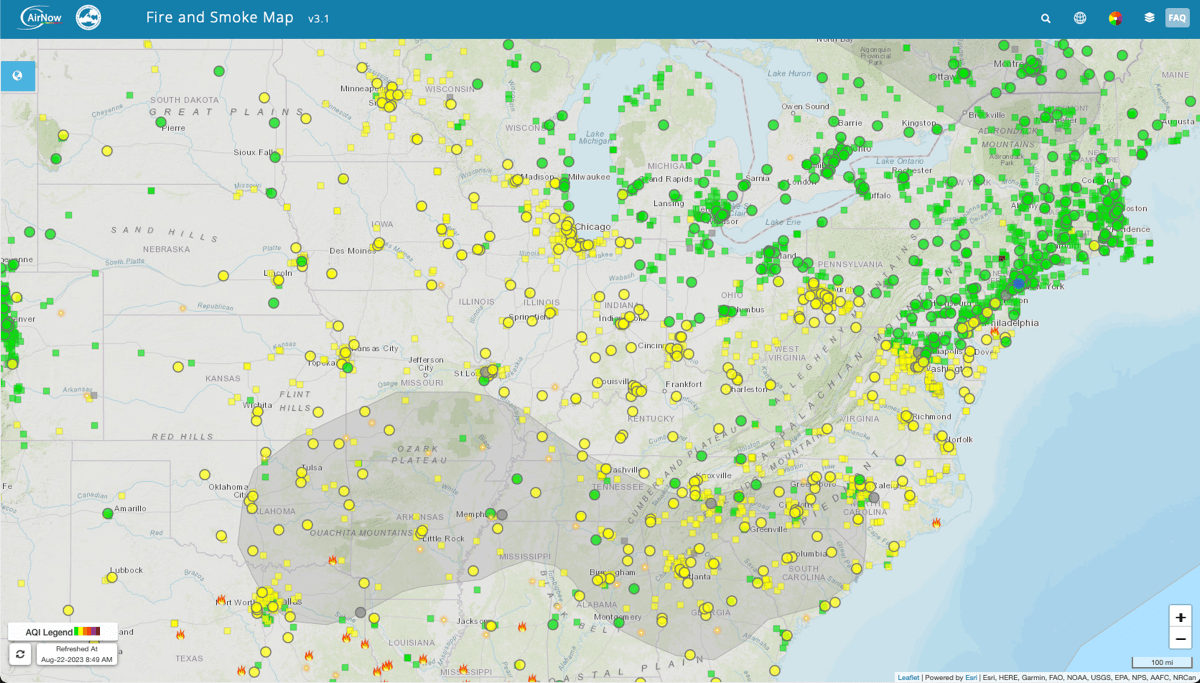Viewport: 1200px width, 683px height.
Task: Click the Fire and Smoke Map title
Action: 220,18
